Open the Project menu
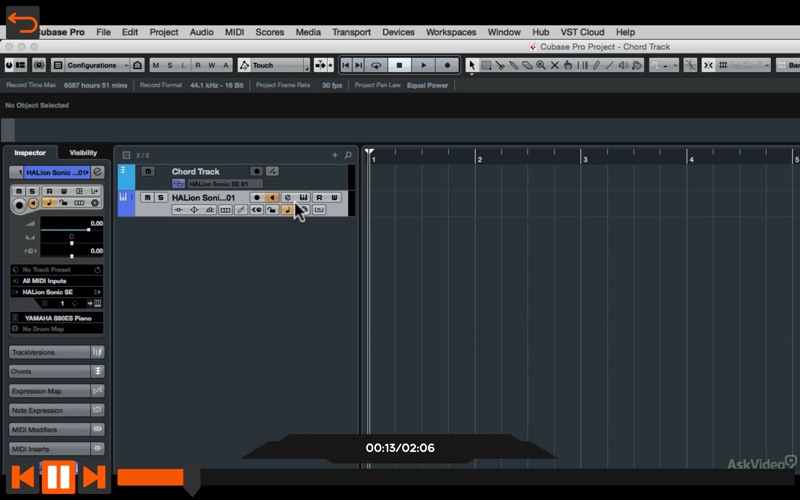This screenshot has height=500, width=800. tap(164, 32)
